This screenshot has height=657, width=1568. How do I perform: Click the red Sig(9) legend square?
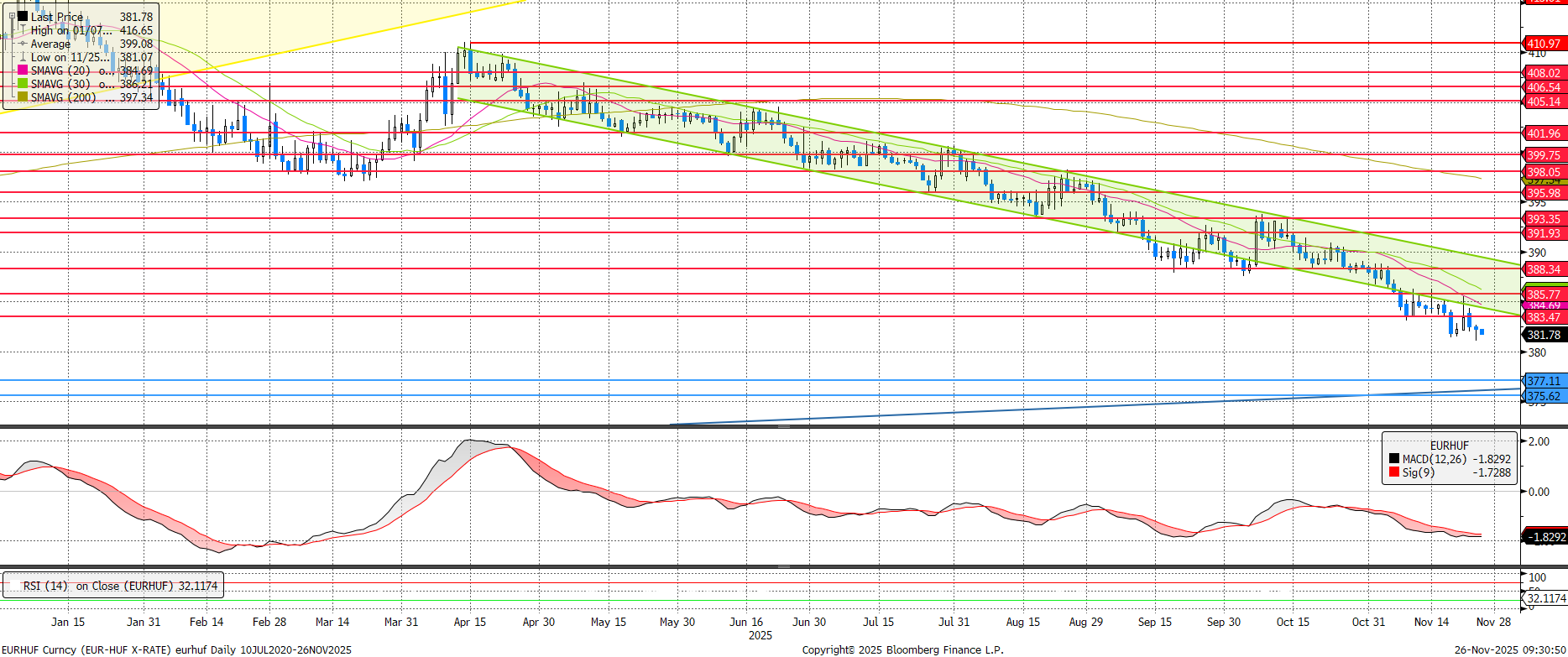(x=1394, y=472)
